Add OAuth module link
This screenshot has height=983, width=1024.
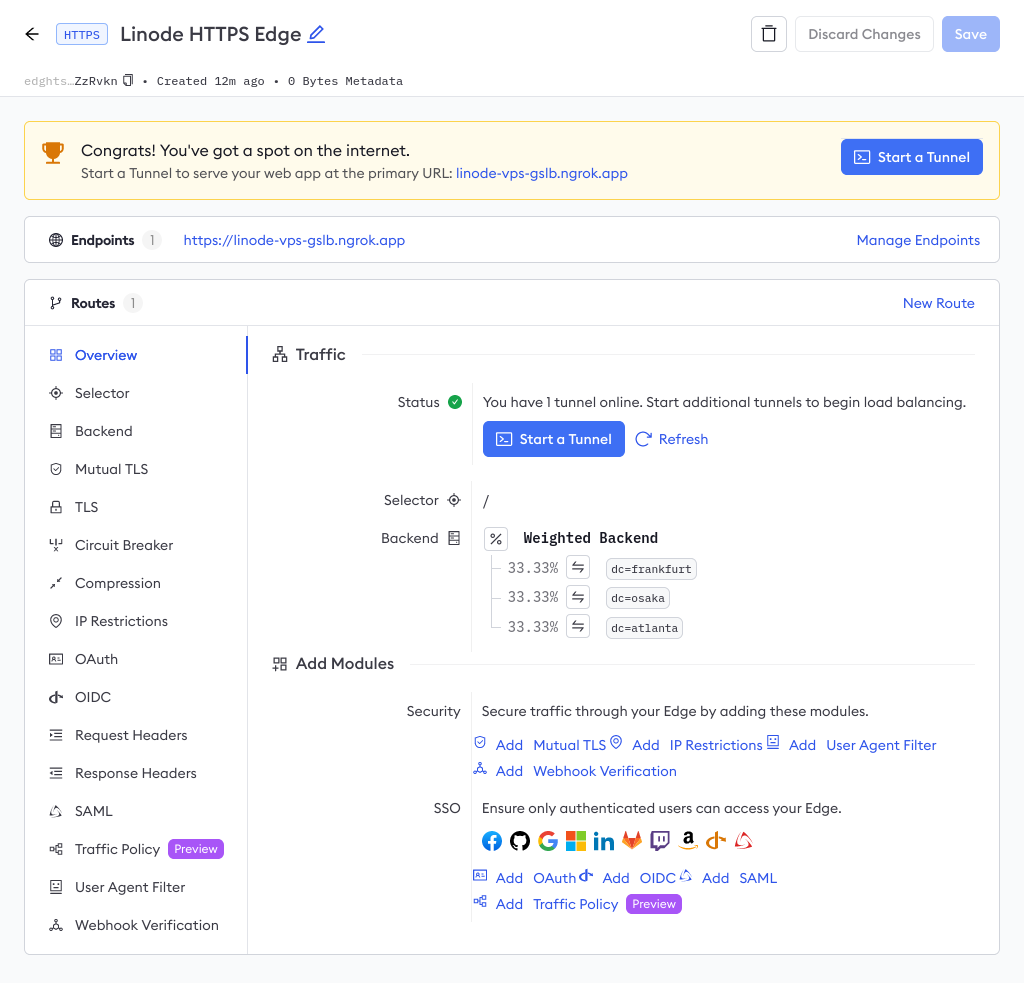pyautogui.click(x=536, y=878)
